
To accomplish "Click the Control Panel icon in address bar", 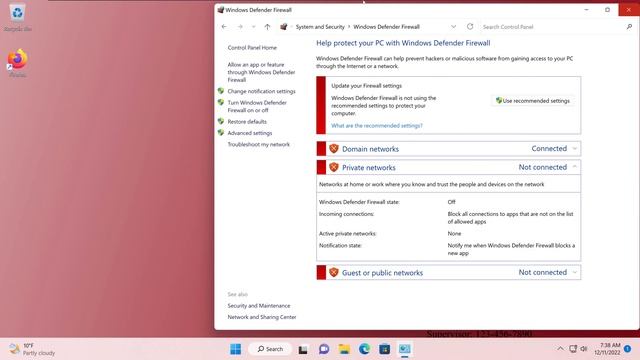I will [283, 27].
